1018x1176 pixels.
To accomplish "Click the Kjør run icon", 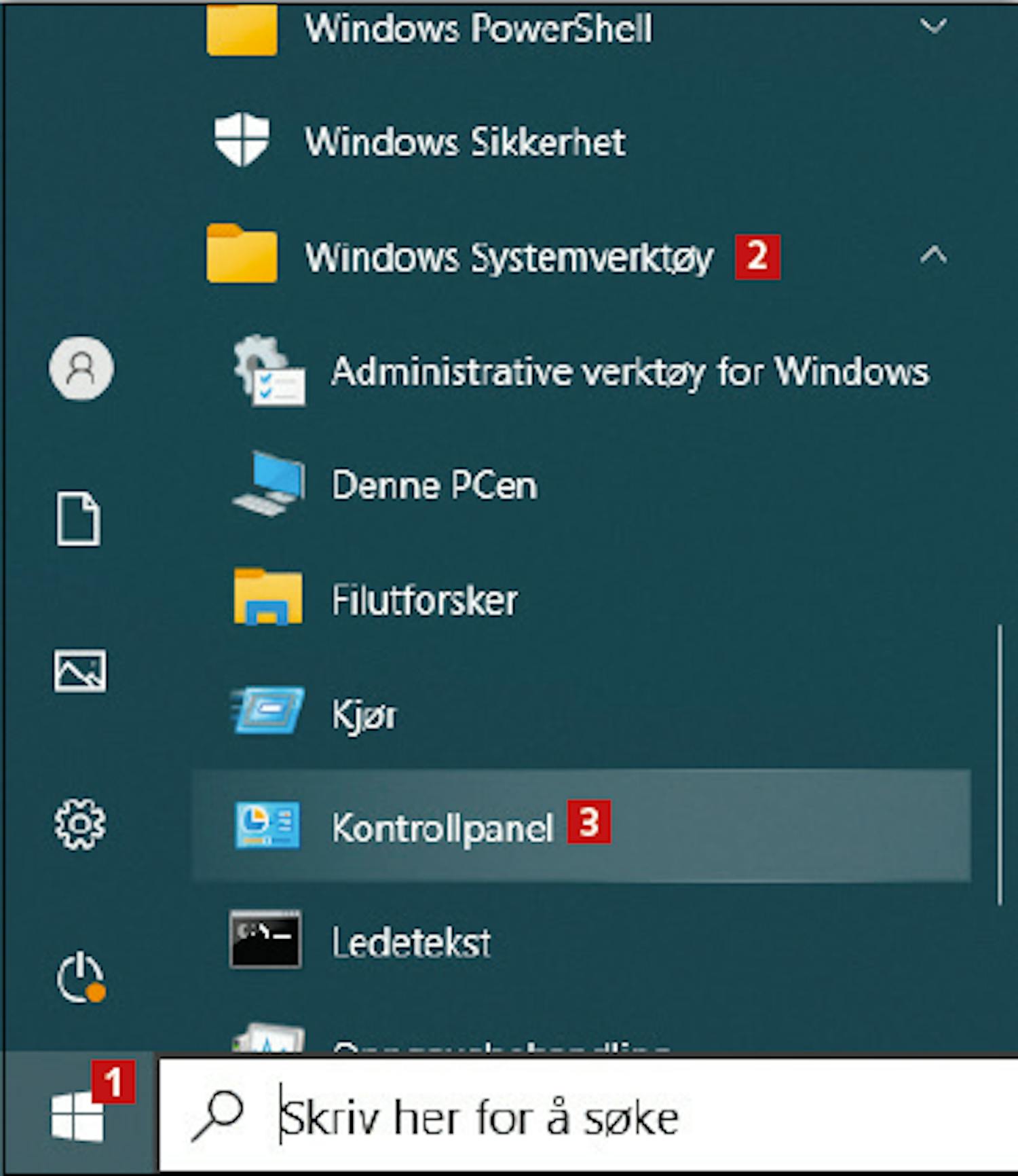I will pyautogui.click(x=267, y=710).
